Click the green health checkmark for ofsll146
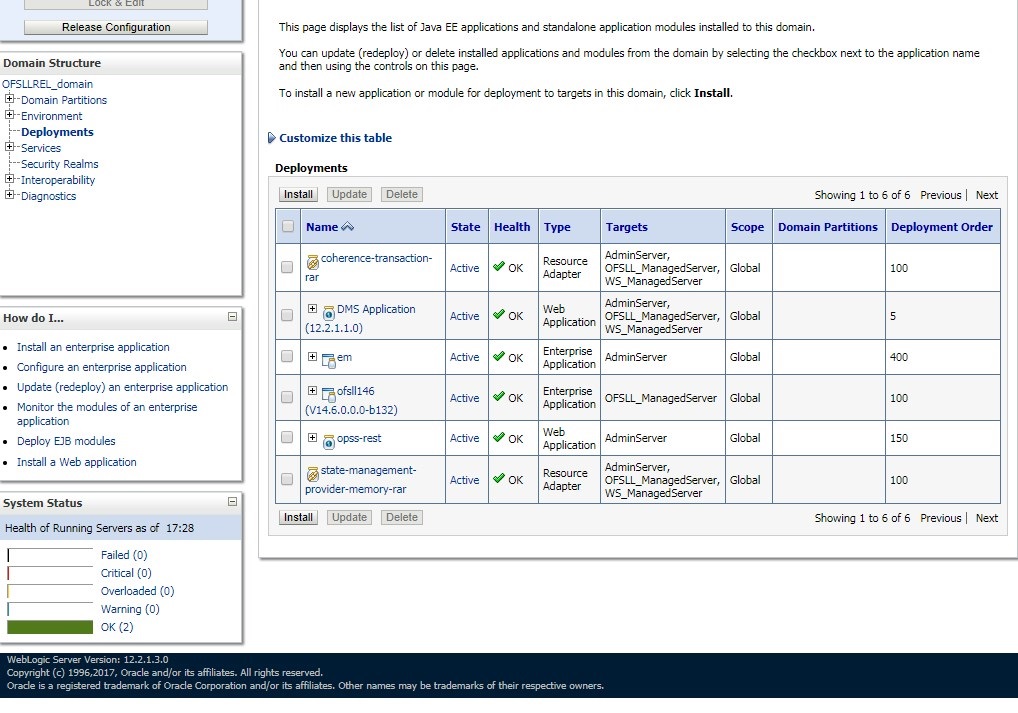Screen dimensions: 1018x713 [499, 396]
